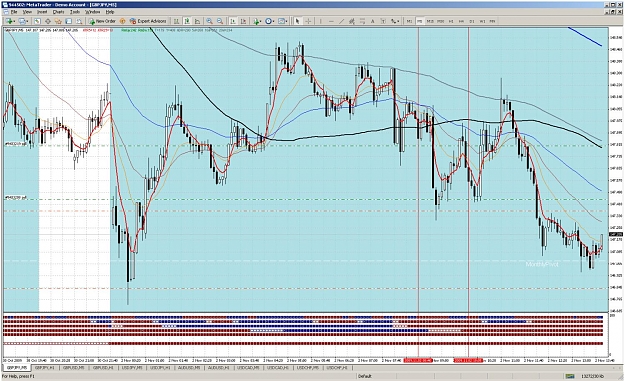Click the Zoom Out magnifier
Image resolution: width=625 pixels, height=381 pixels.
(x=220, y=21)
